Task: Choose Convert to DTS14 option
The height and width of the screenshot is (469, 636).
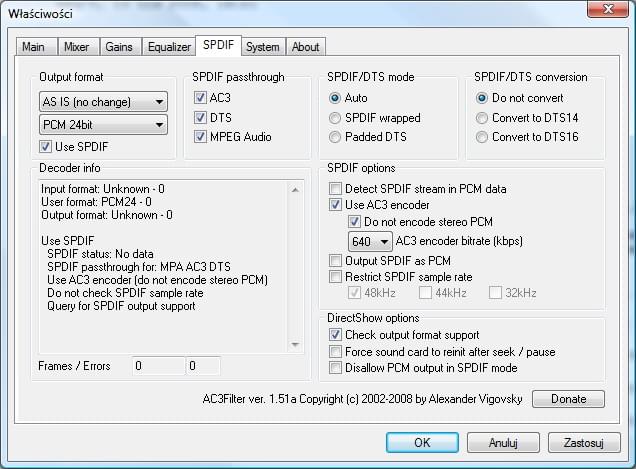Action: (x=482, y=118)
